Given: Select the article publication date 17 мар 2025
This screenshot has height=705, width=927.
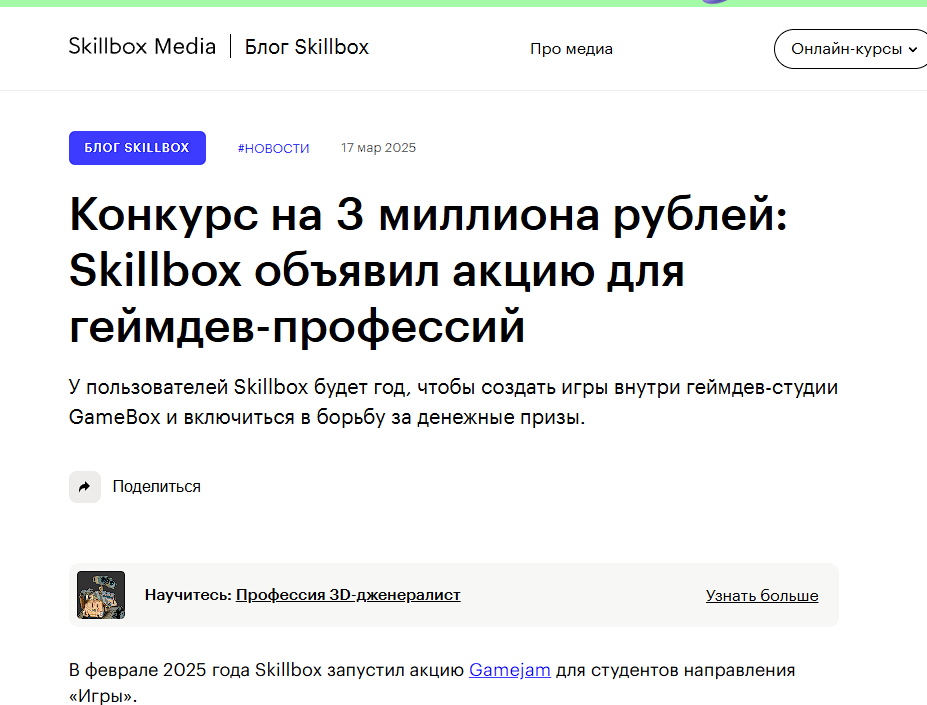Looking at the screenshot, I should 378,147.
